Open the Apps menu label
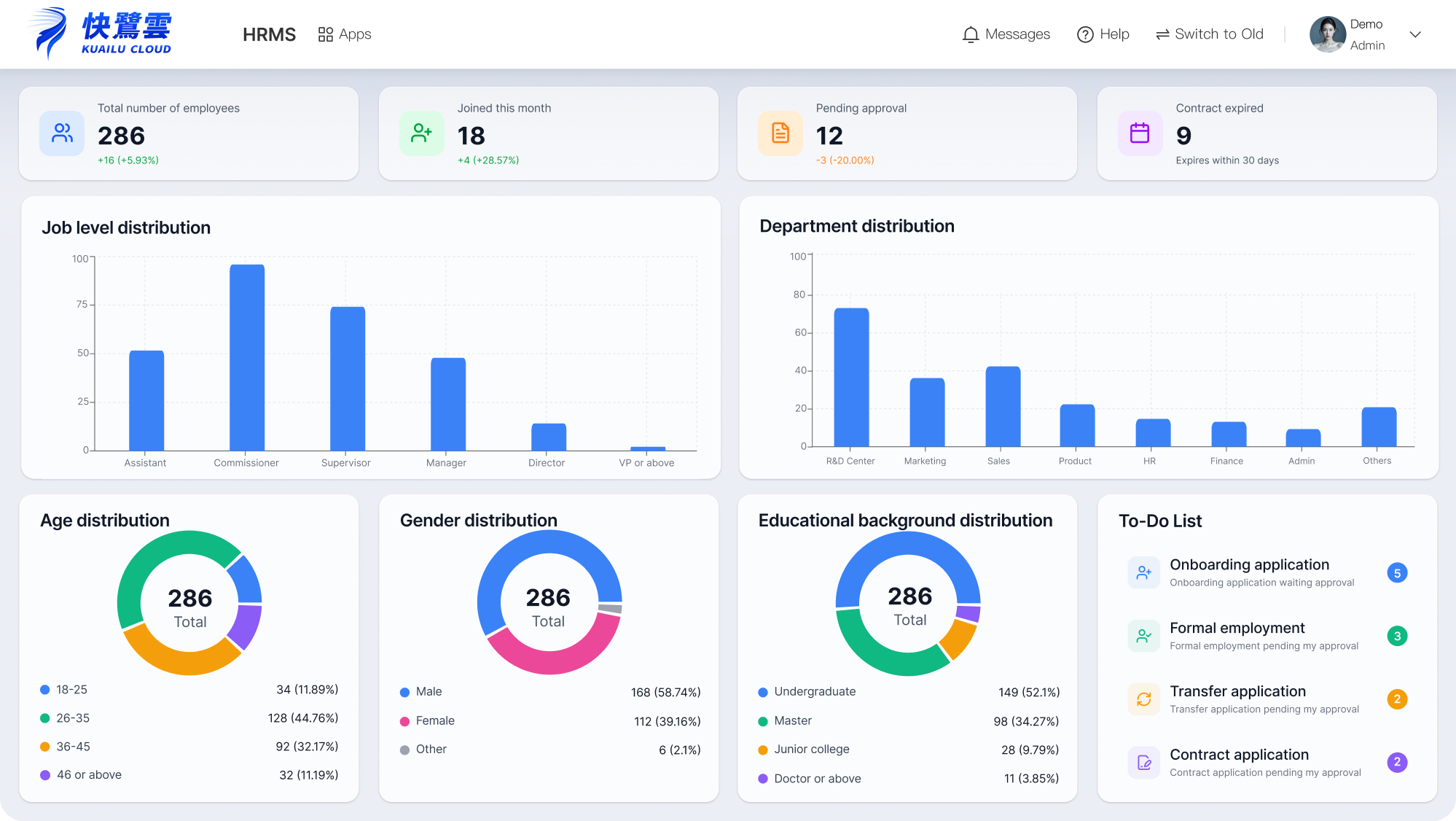 [355, 34]
